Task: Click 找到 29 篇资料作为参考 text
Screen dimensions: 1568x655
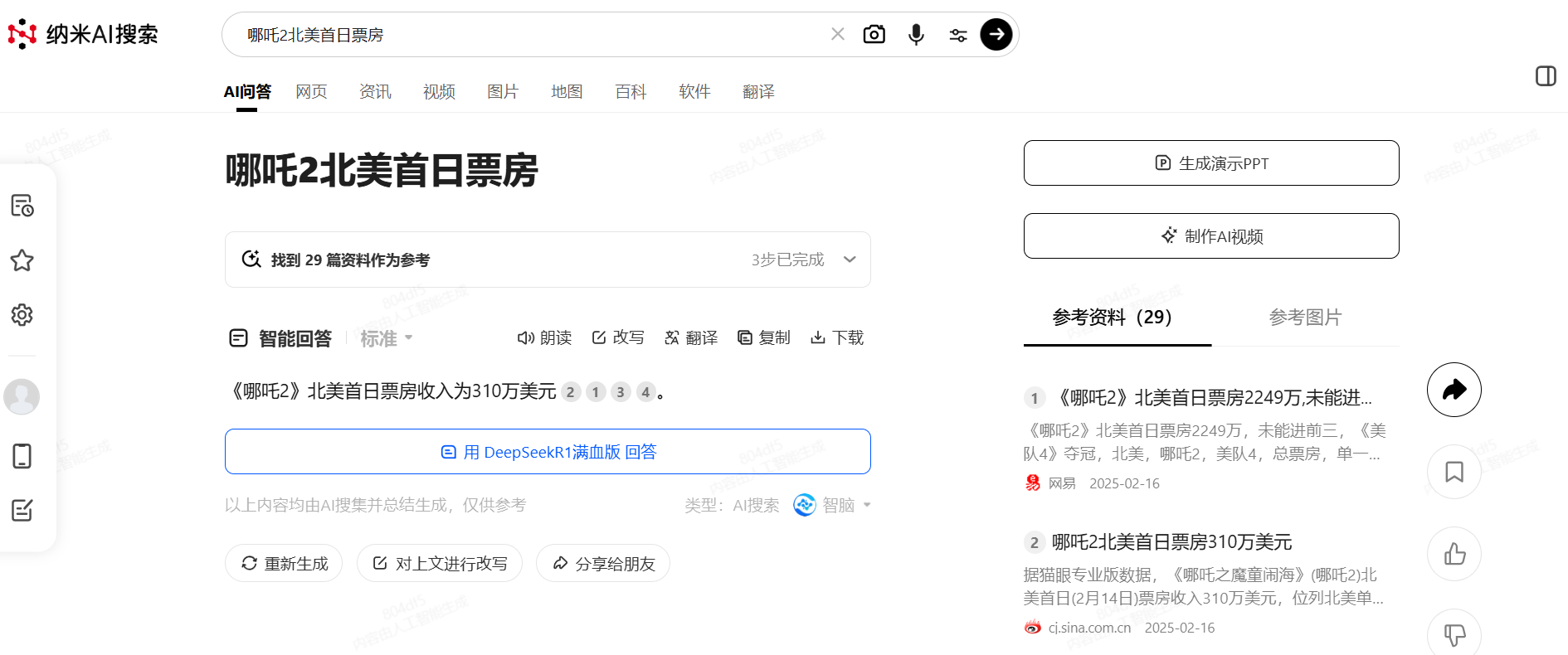Action: pyautogui.click(x=350, y=260)
